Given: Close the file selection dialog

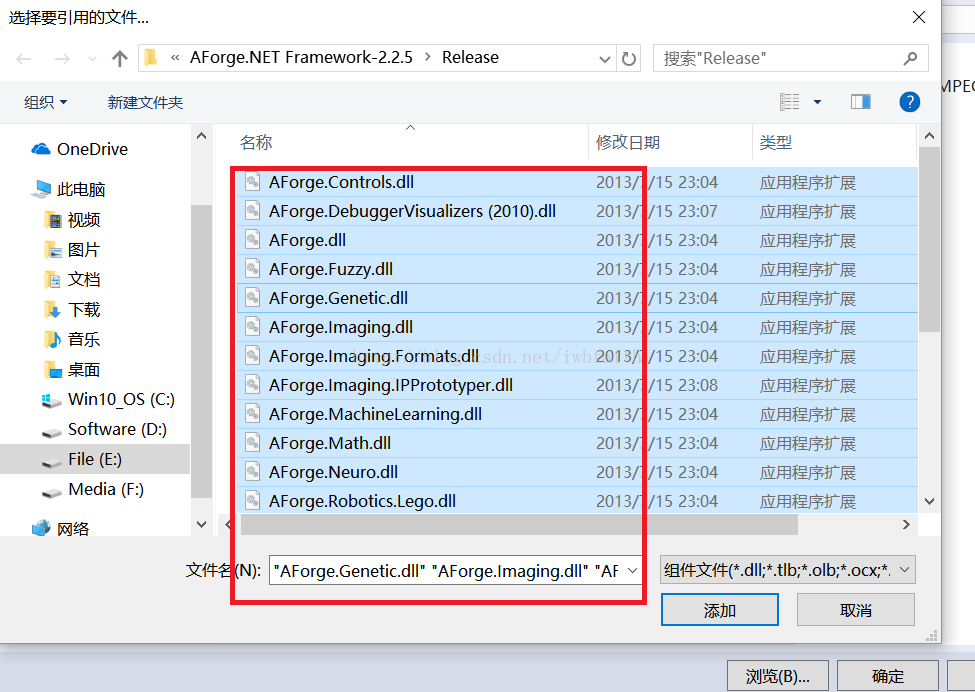Looking at the screenshot, I should click(x=919, y=17).
